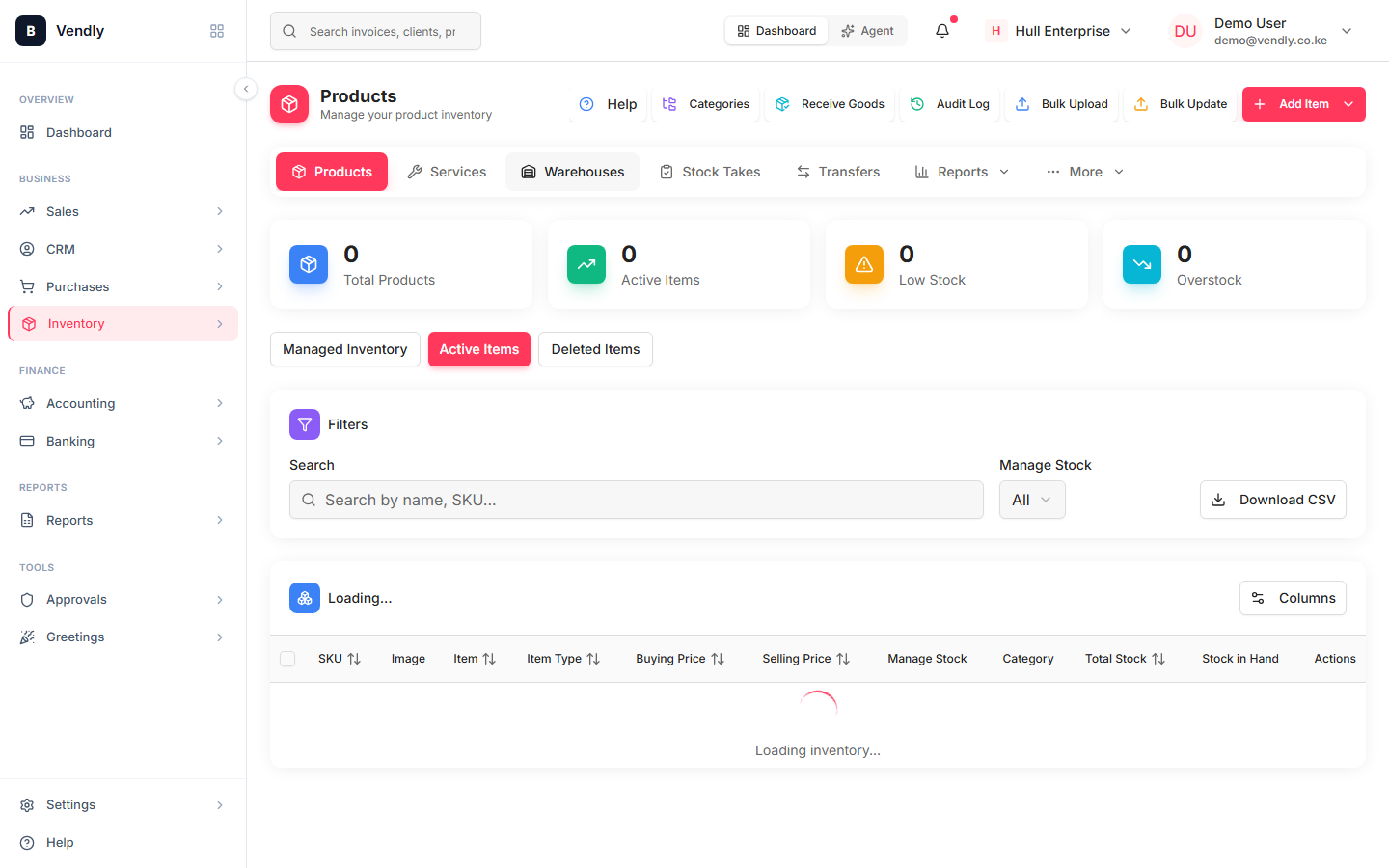The height and width of the screenshot is (868, 1389).
Task: Sort by Item column arrows
Action: [489, 659]
